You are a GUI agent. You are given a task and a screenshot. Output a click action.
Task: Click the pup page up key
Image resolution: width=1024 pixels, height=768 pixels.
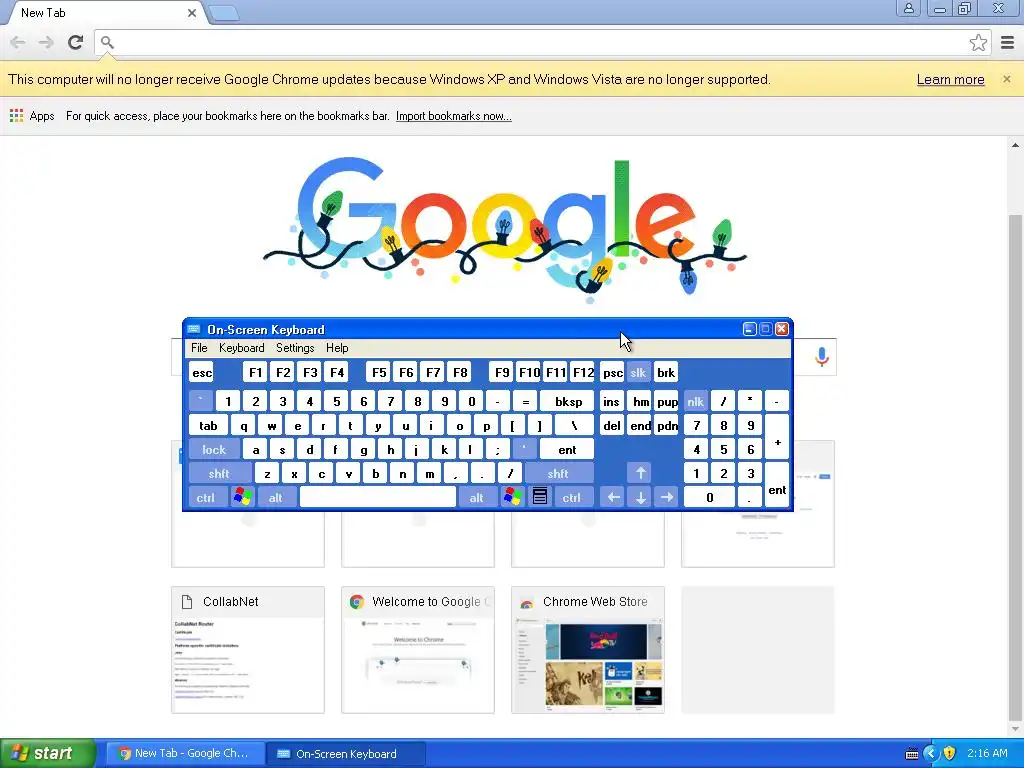click(x=667, y=401)
